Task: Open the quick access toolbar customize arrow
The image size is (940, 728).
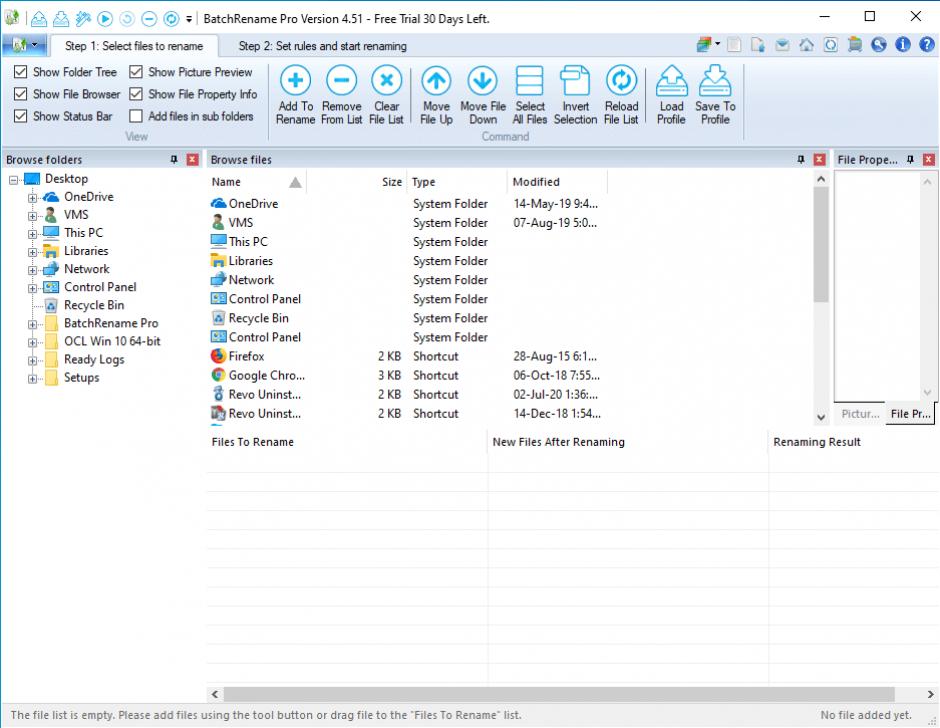Action: pos(189,19)
